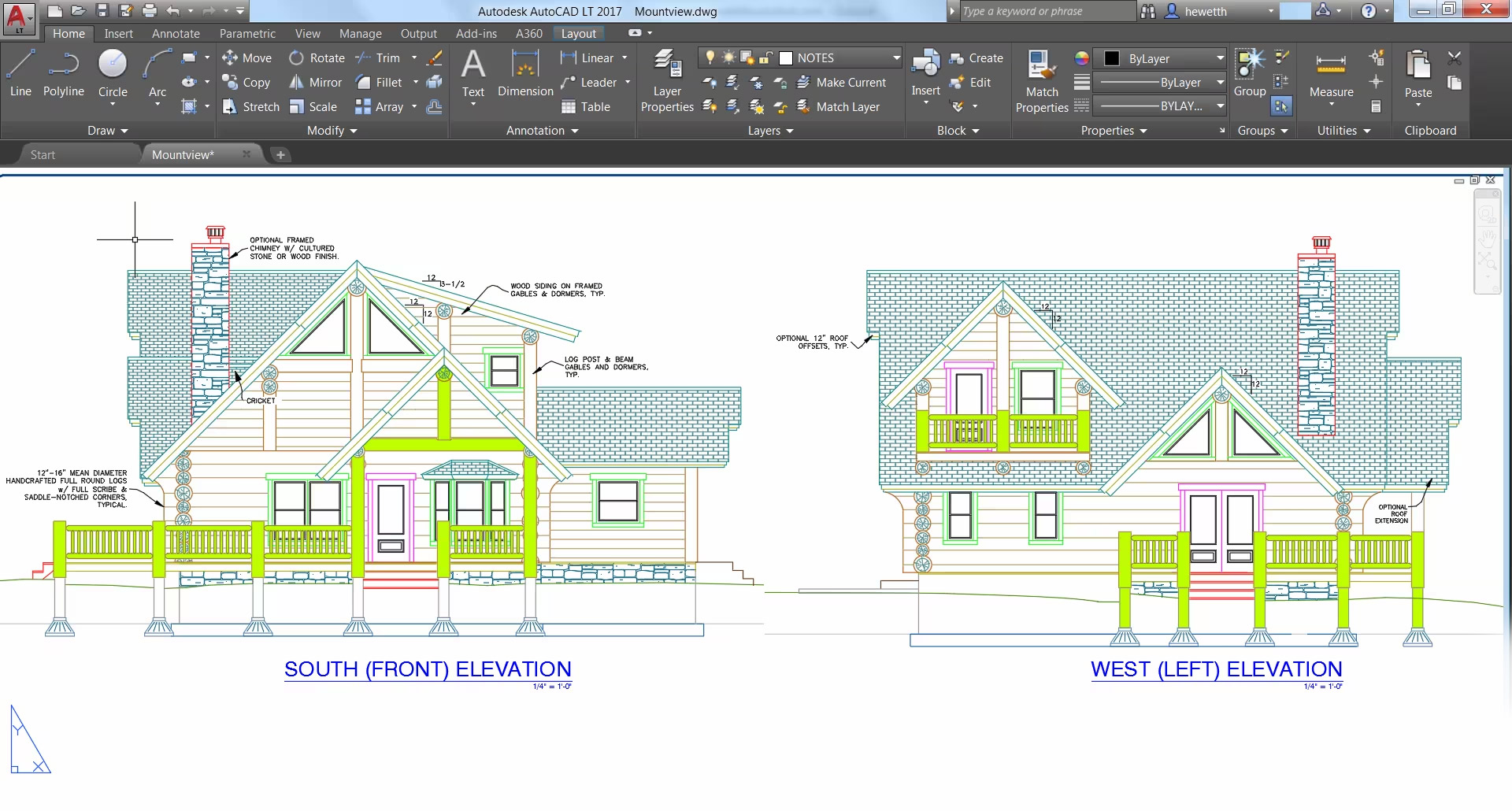Open the Parametric ribbon tab
The height and width of the screenshot is (811, 1512).
click(247, 33)
